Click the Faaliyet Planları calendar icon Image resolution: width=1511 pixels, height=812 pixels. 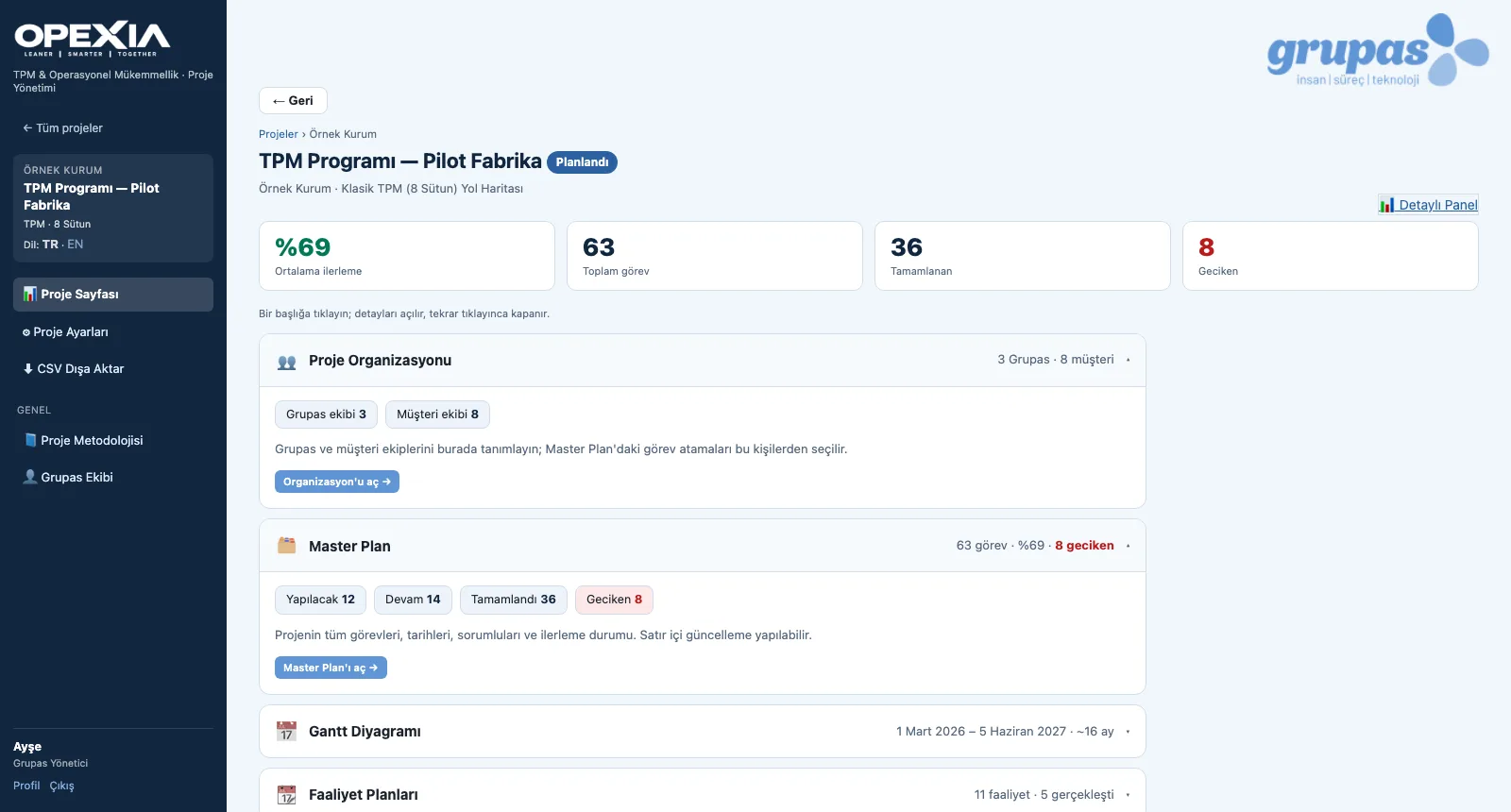click(x=287, y=795)
